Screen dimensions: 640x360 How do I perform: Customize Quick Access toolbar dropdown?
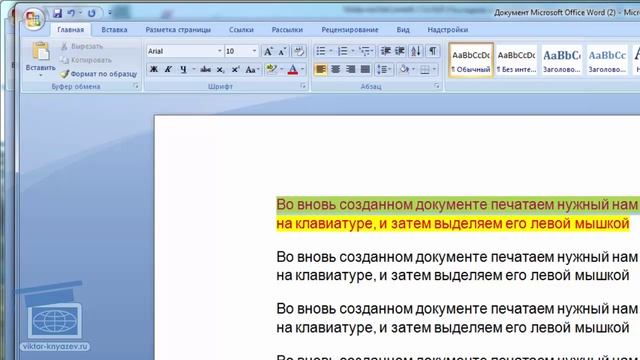(109, 13)
